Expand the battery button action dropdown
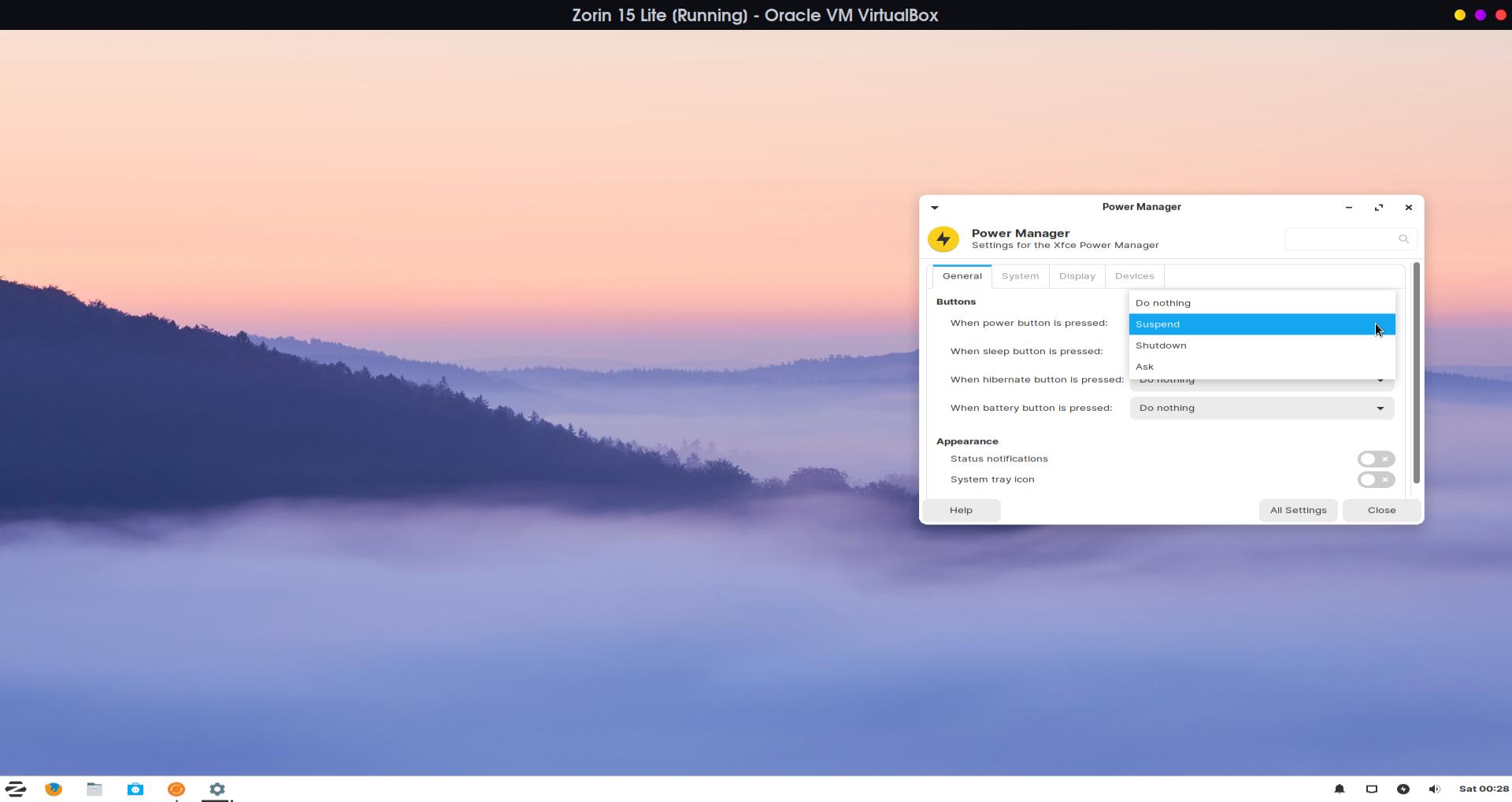This screenshot has width=1512, height=802. 1261,408
